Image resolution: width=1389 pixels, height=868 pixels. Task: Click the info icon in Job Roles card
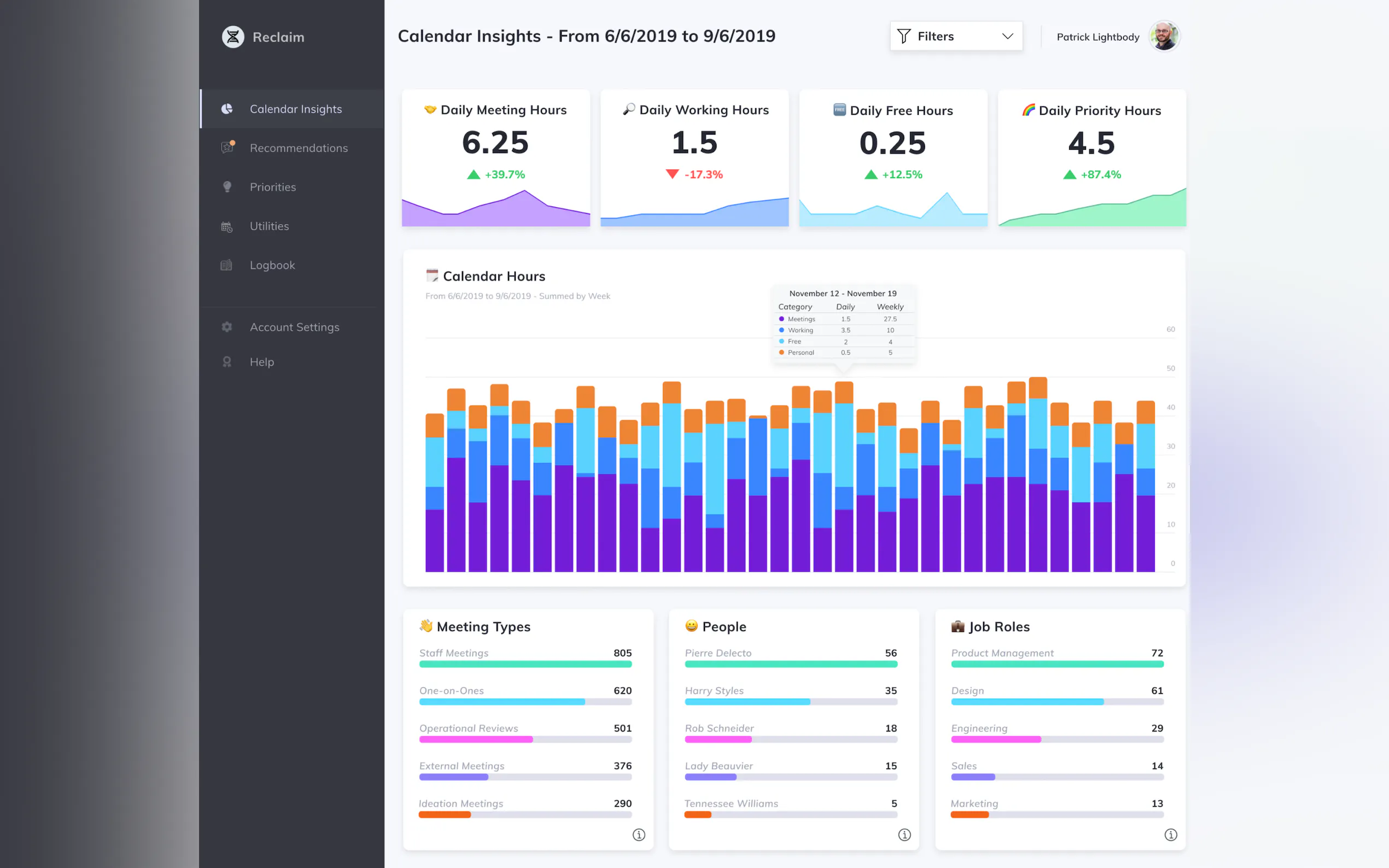1170,835
